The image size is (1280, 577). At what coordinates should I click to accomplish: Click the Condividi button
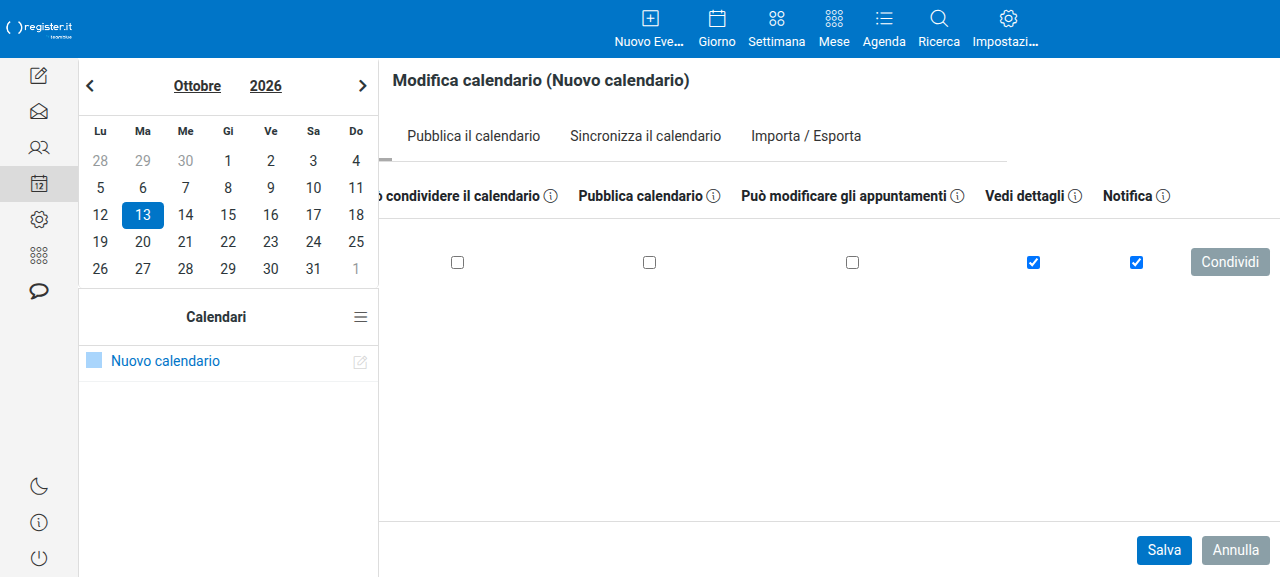(x=1230, y=262)
